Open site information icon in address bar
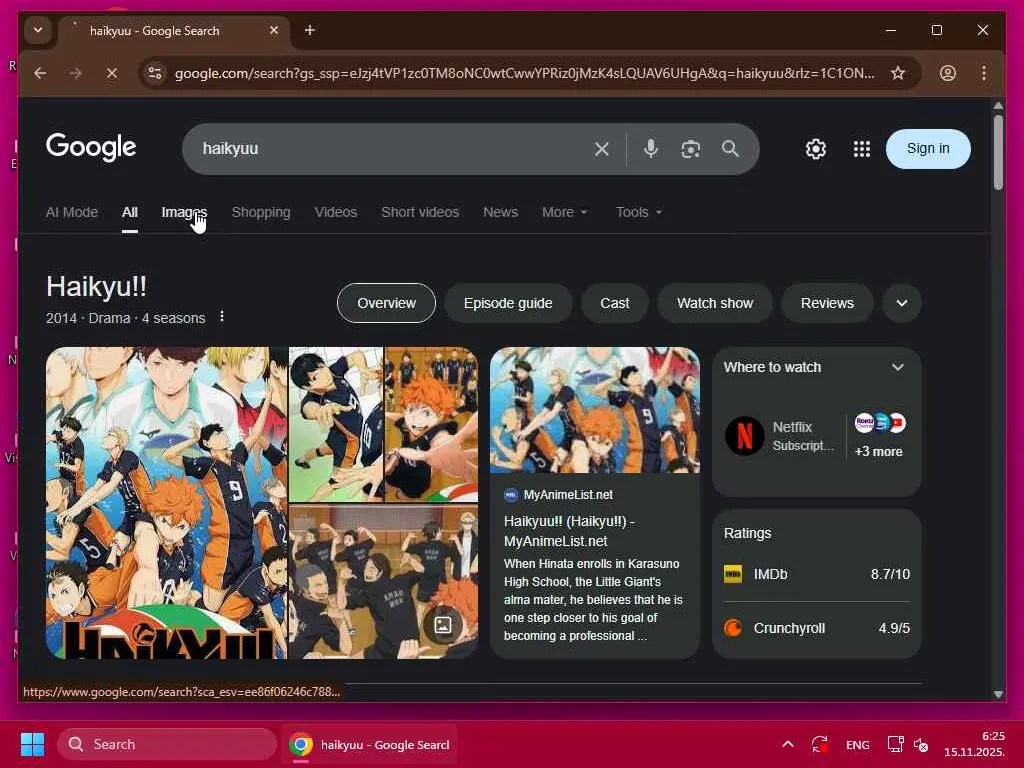This screenshot has width=1024, height=768. coord(155,73)
